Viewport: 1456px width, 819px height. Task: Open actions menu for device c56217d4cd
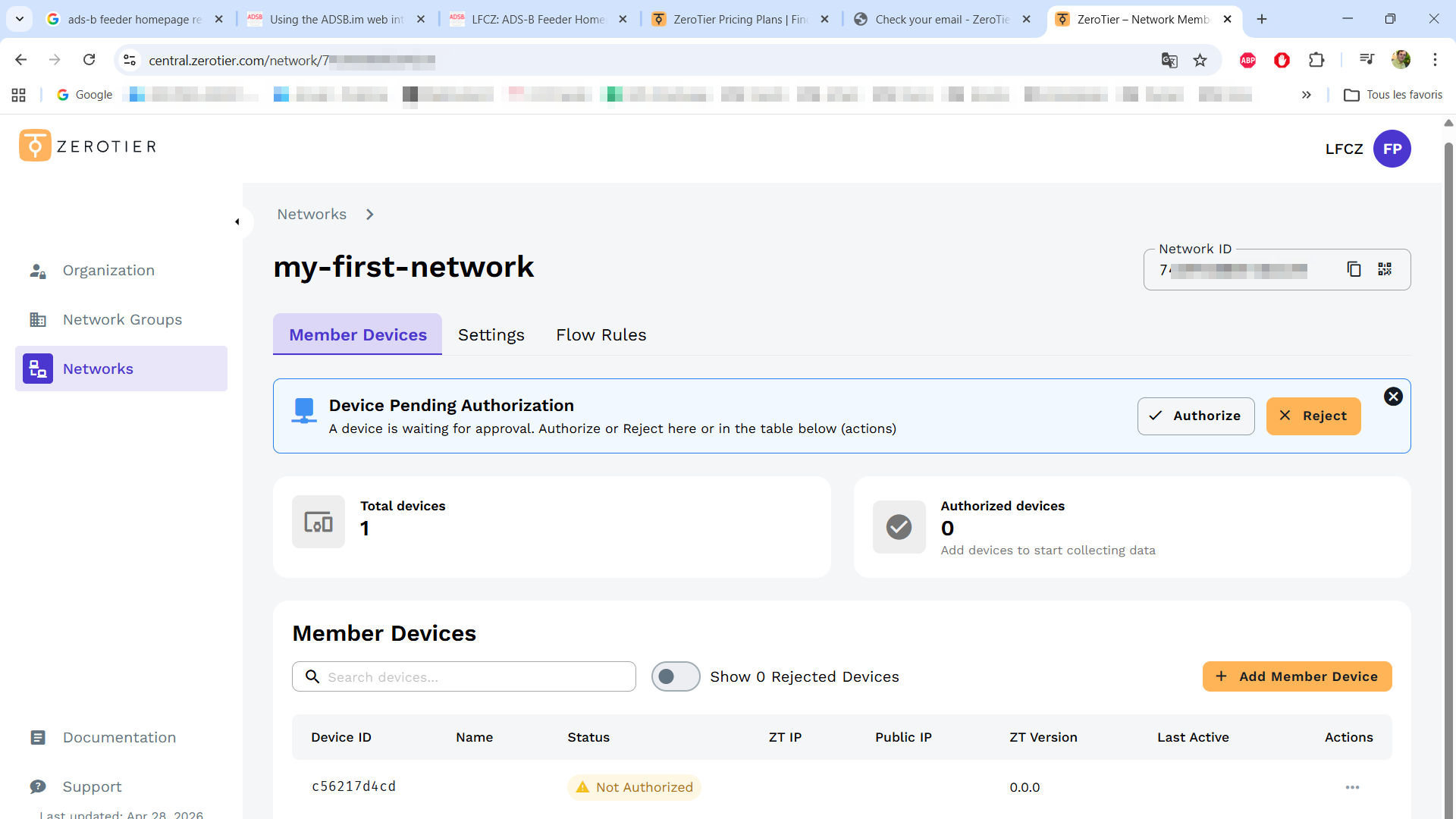(1352, 787)
